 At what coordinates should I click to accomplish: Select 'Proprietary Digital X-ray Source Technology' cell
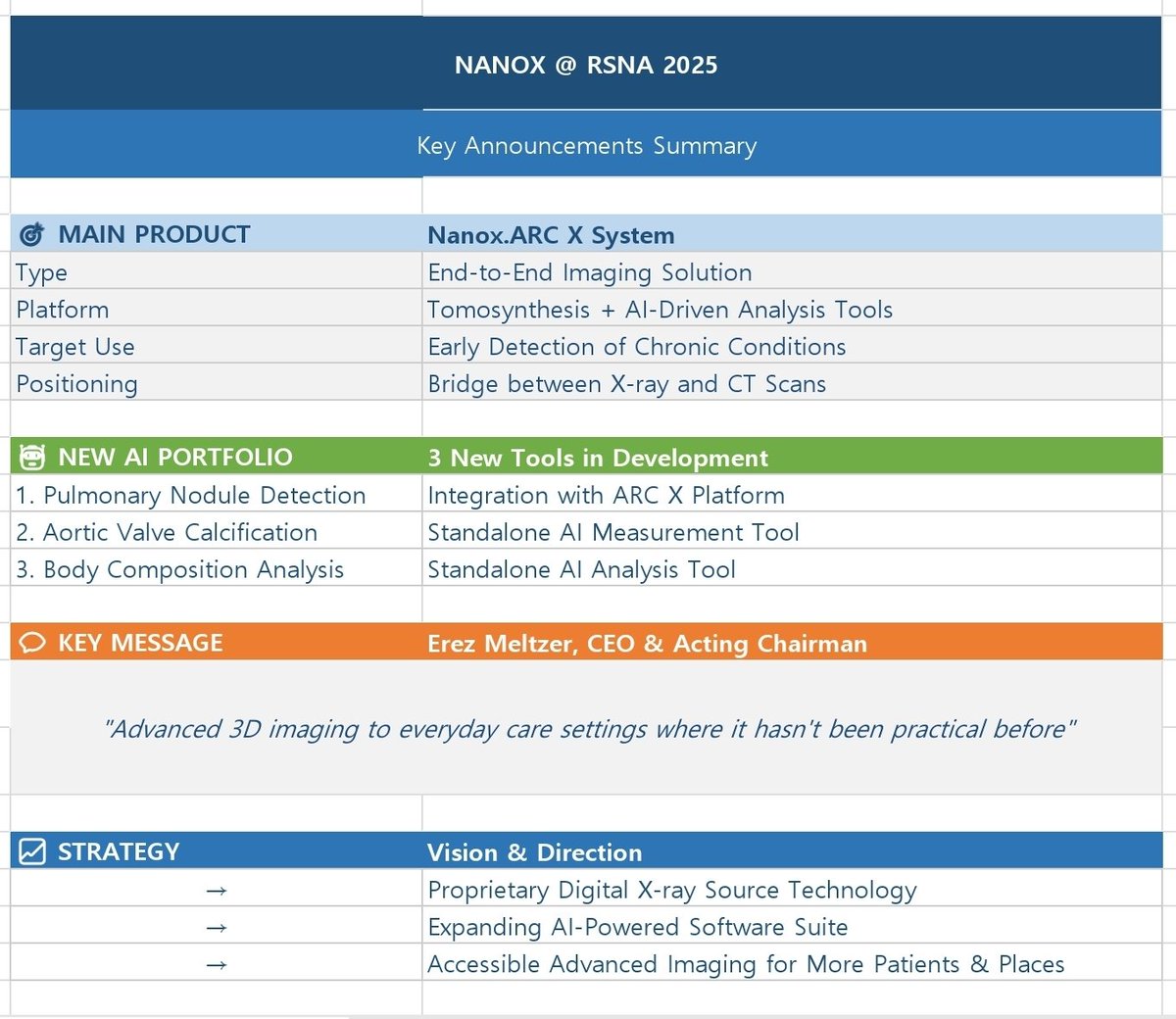click(x=792, y=889)
